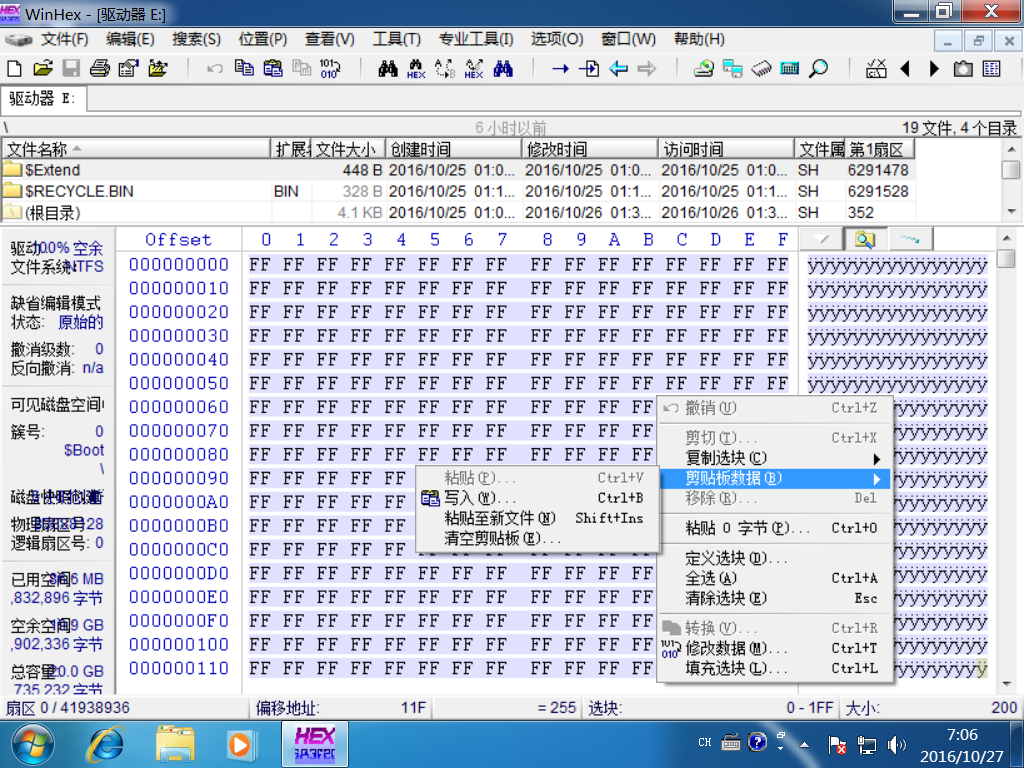The image size is (1024, 768).
Task: Sort by 第1扇区 column header
Action: pos(878,150)
